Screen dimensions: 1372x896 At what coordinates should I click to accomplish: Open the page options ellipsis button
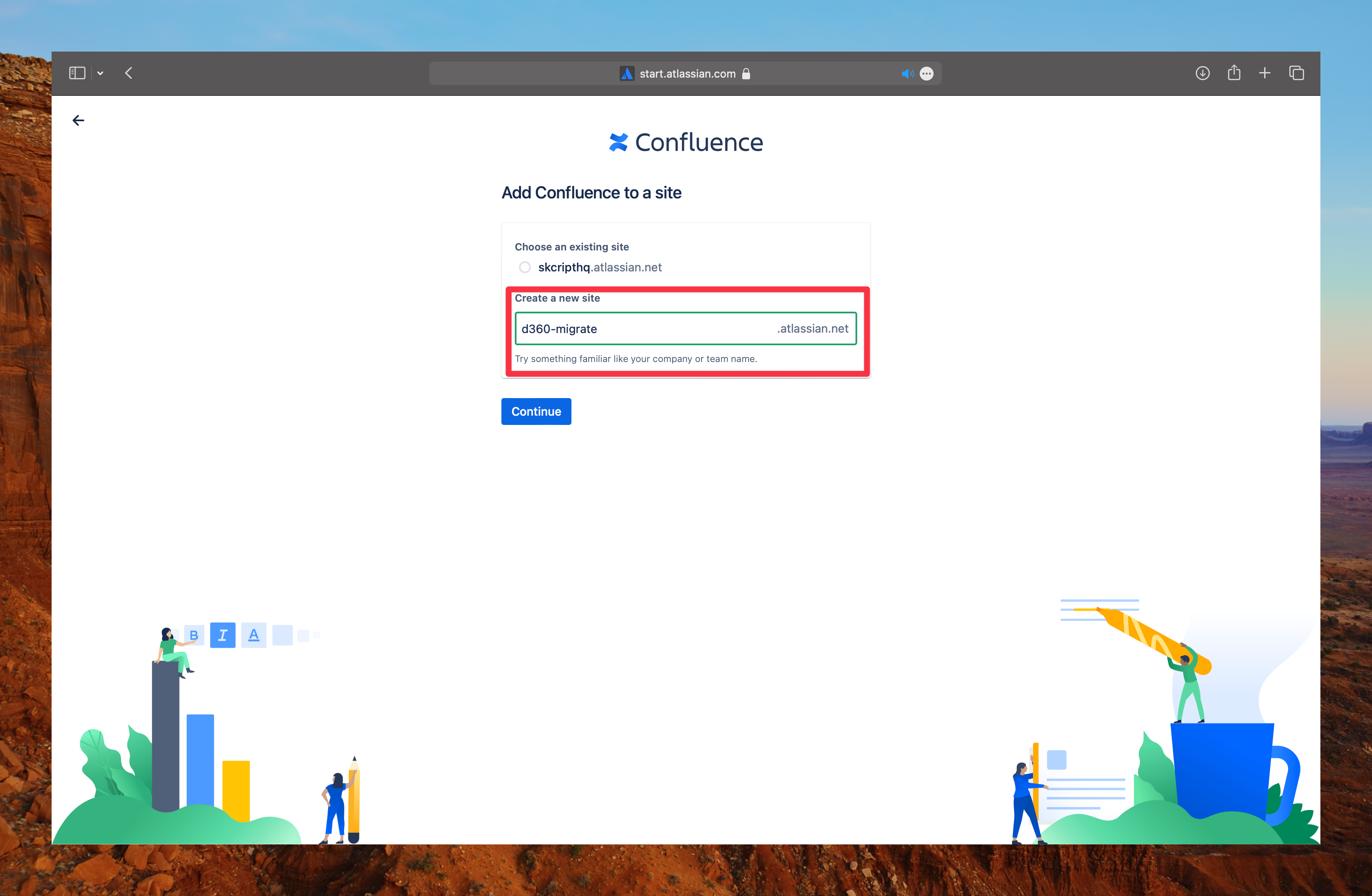click(926, 74)
